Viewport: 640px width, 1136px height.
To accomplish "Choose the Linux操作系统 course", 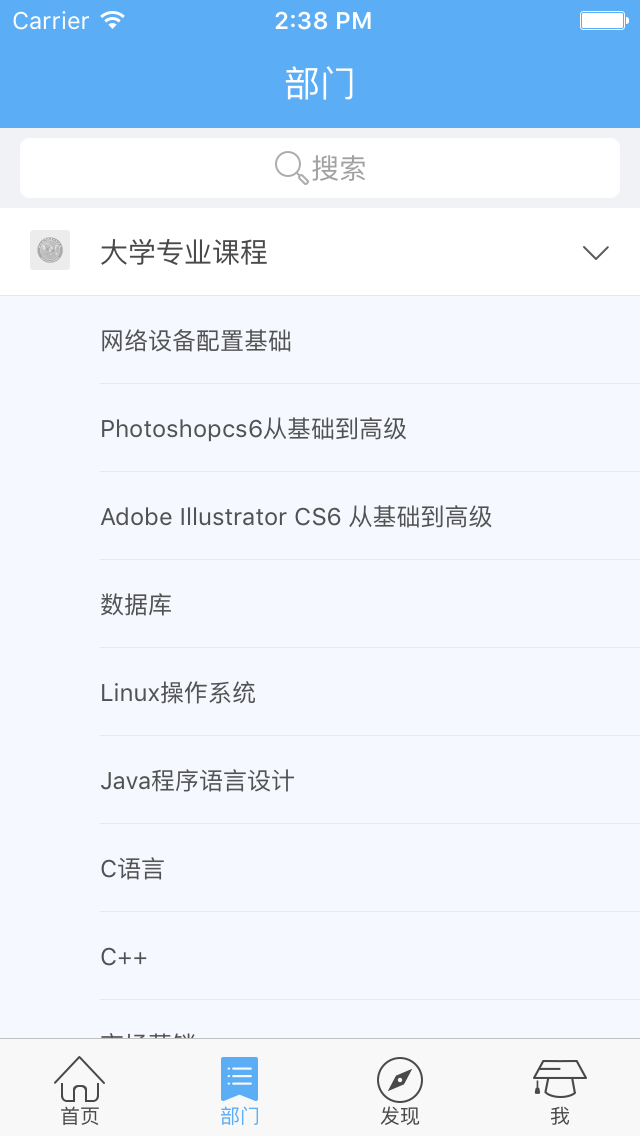I will (178, 693).
